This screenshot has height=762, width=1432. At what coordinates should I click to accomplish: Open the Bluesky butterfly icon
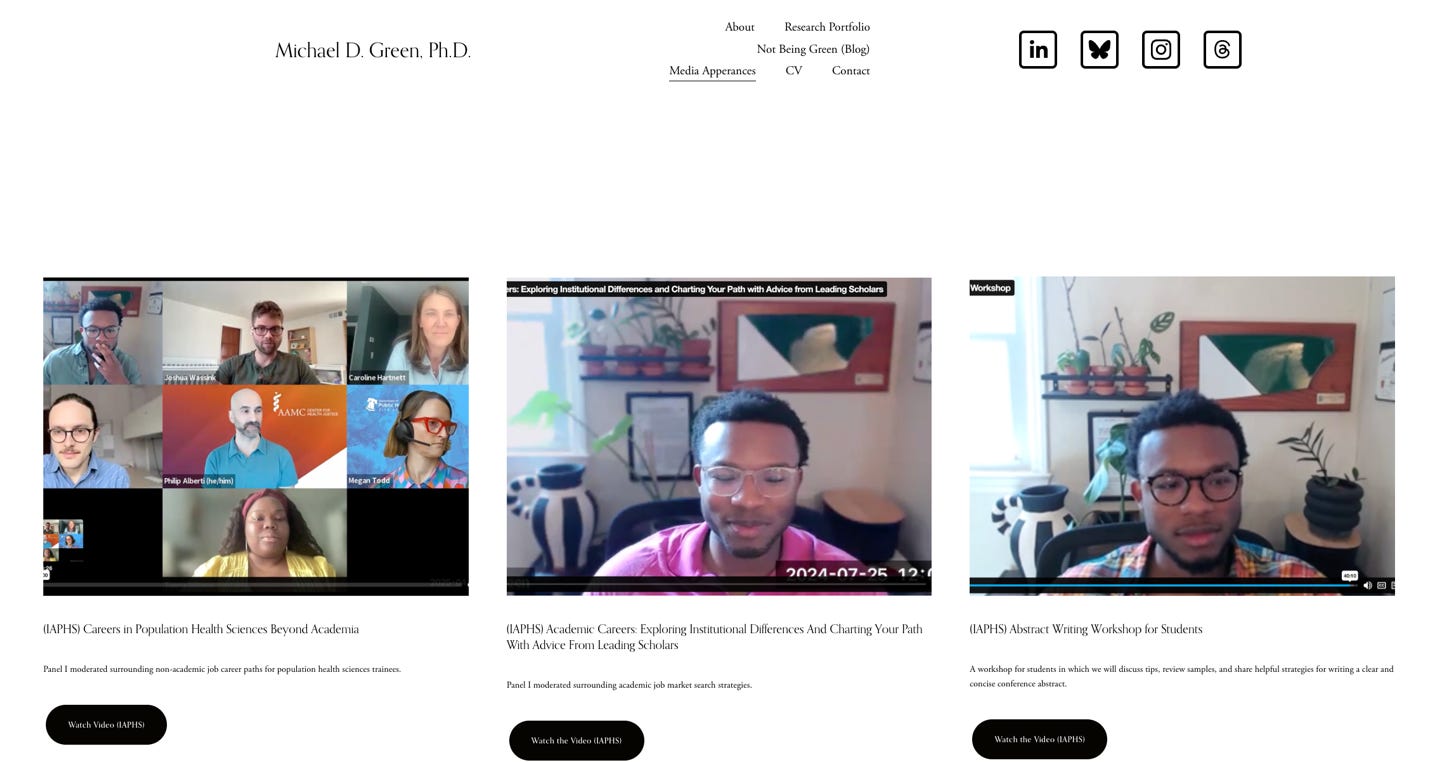pyautogui.click(x=1099, y=48)
